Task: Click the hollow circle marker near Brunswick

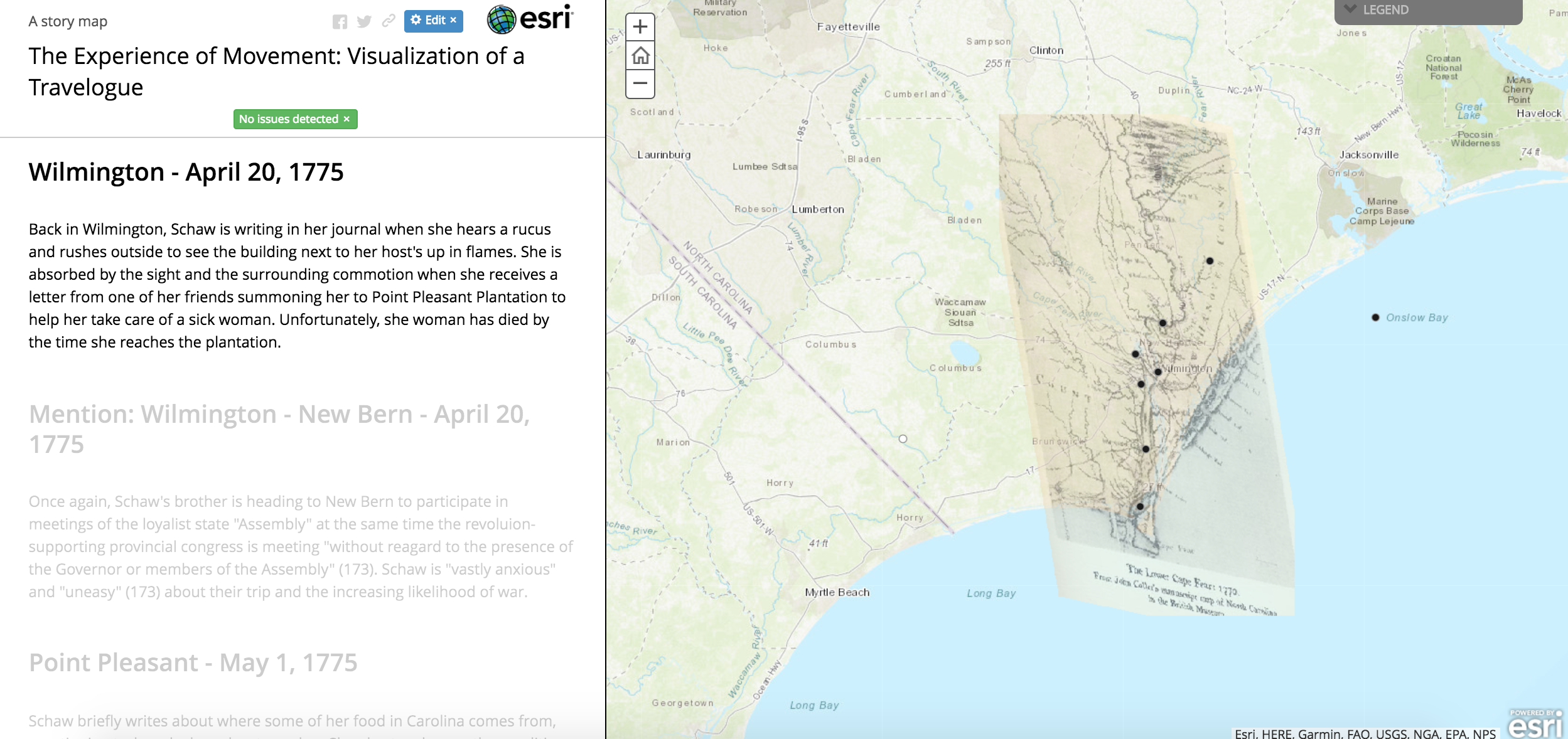Action: coord(903,439)
